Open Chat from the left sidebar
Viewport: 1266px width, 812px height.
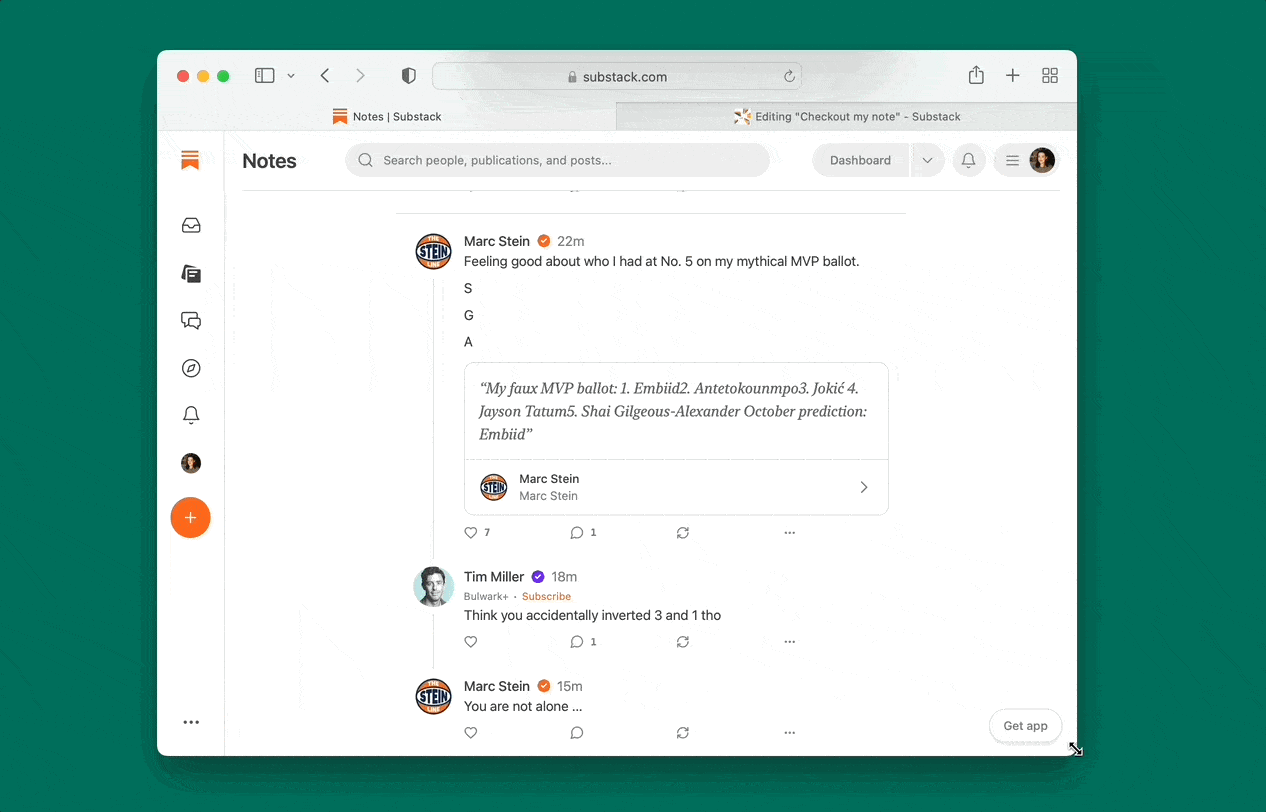pos(190,320)
